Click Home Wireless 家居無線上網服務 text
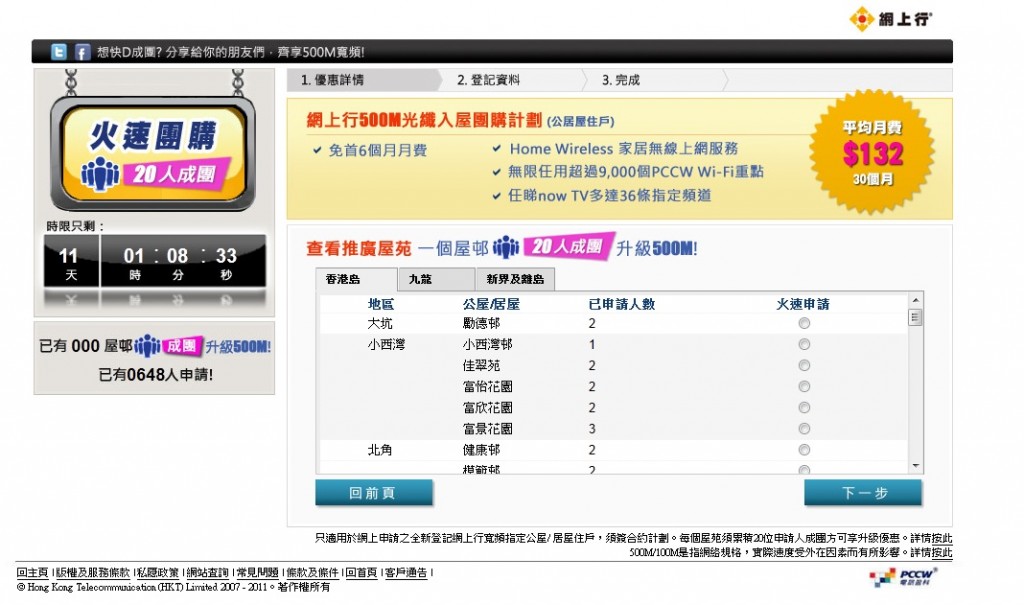The image size is (1024, 605). point(624,148)
